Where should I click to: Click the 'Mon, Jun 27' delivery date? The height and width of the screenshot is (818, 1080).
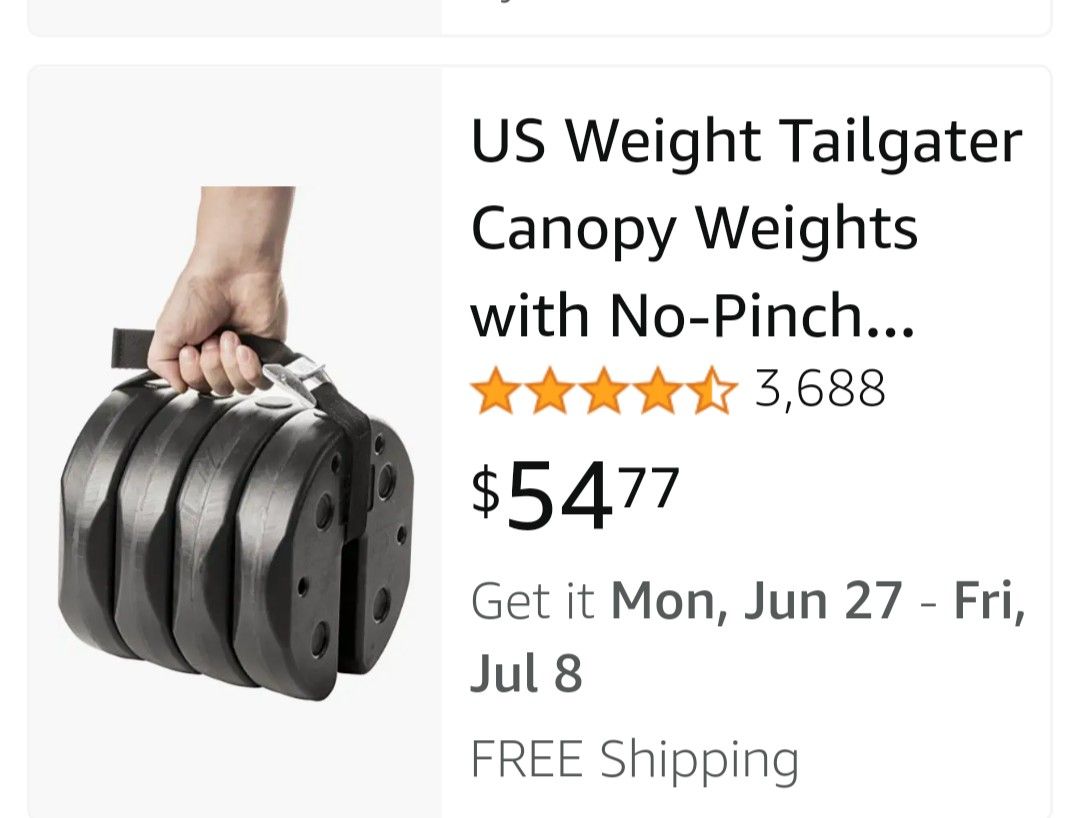[756, 601]
